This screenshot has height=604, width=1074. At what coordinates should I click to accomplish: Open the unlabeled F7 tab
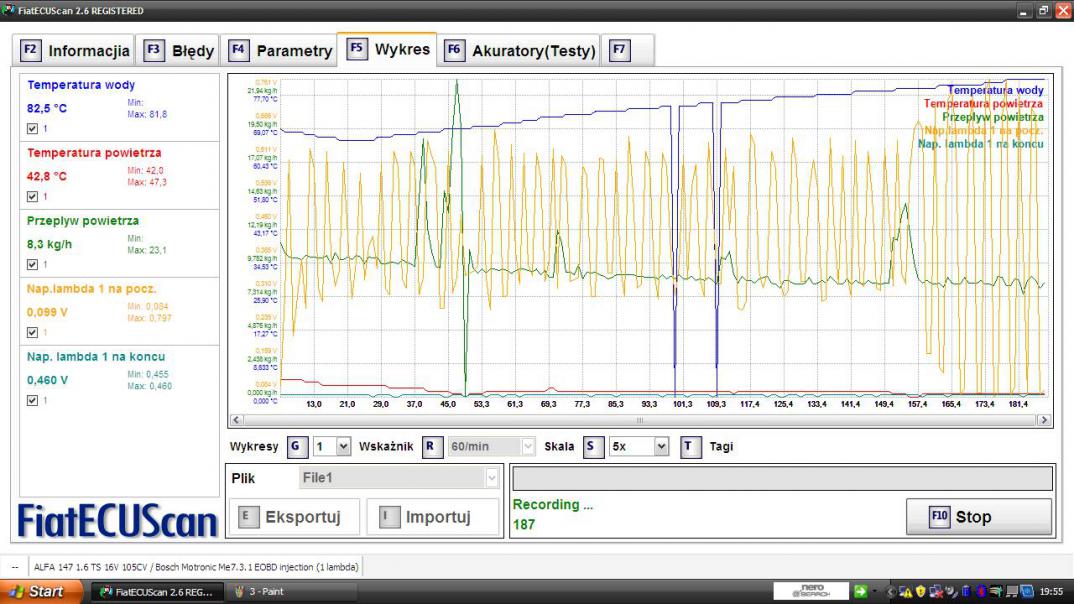[x=627, y=51]
